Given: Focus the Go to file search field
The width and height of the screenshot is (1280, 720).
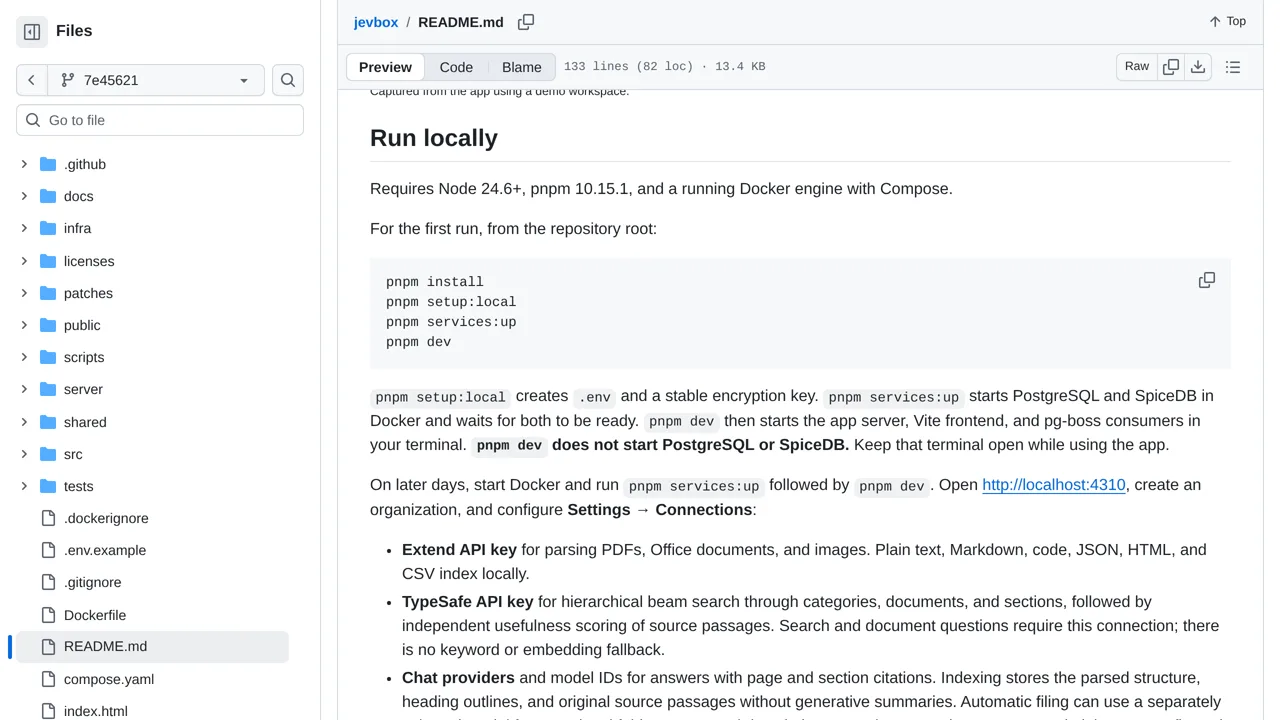Looking at the screenshot, I should pyautogui.click(x=160, y=120).
